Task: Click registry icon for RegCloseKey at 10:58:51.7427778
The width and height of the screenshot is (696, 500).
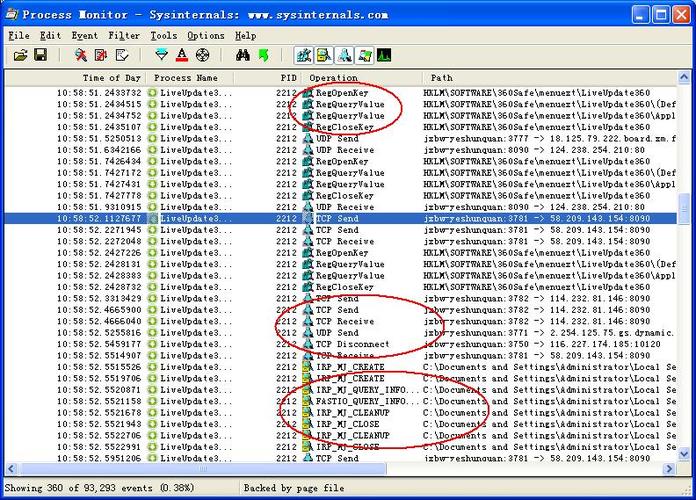Action: (308, 196)
